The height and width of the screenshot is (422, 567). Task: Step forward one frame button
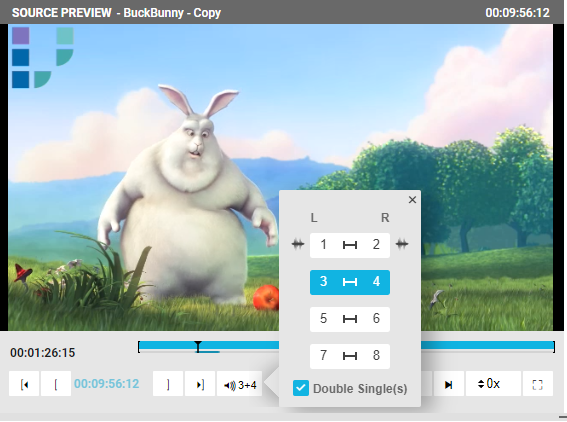pos(448,384)
